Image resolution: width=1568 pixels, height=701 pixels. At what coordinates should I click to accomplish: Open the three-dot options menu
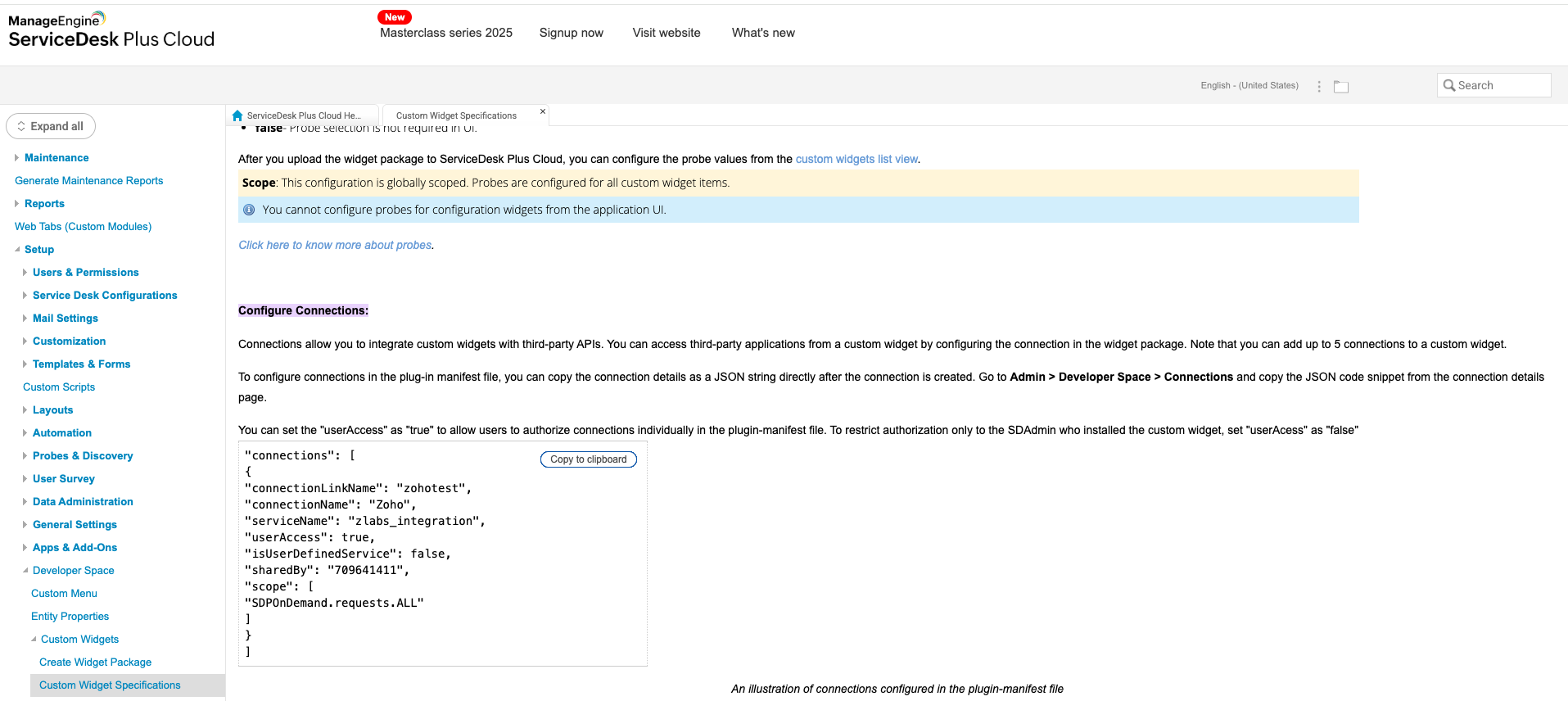pyautogui.click(x=1318, y=86)
